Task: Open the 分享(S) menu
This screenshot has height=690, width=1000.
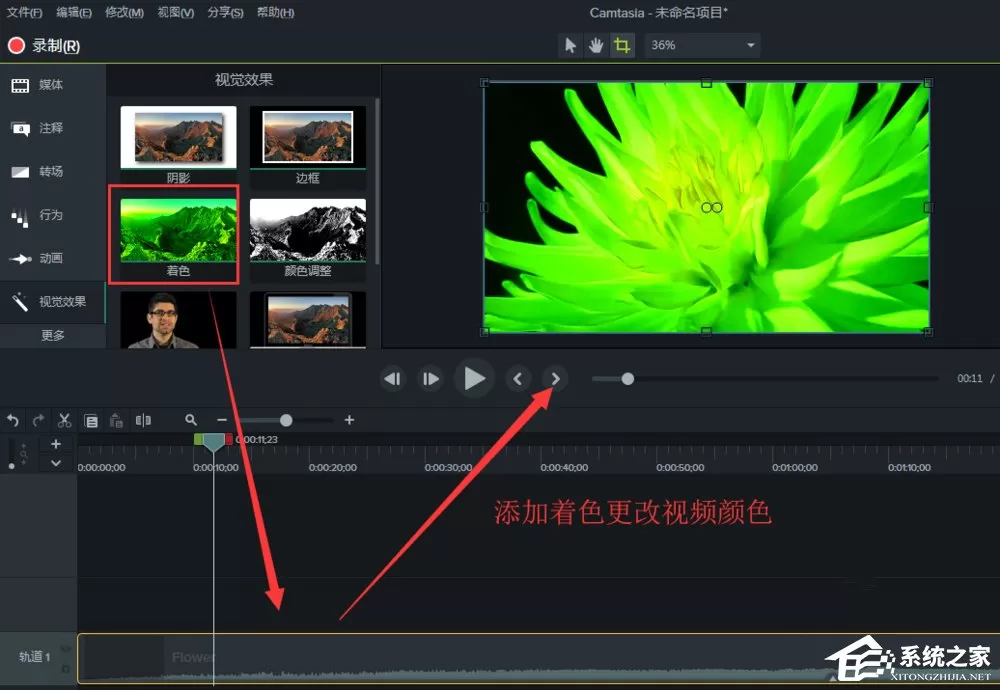Action: point(226,12)
